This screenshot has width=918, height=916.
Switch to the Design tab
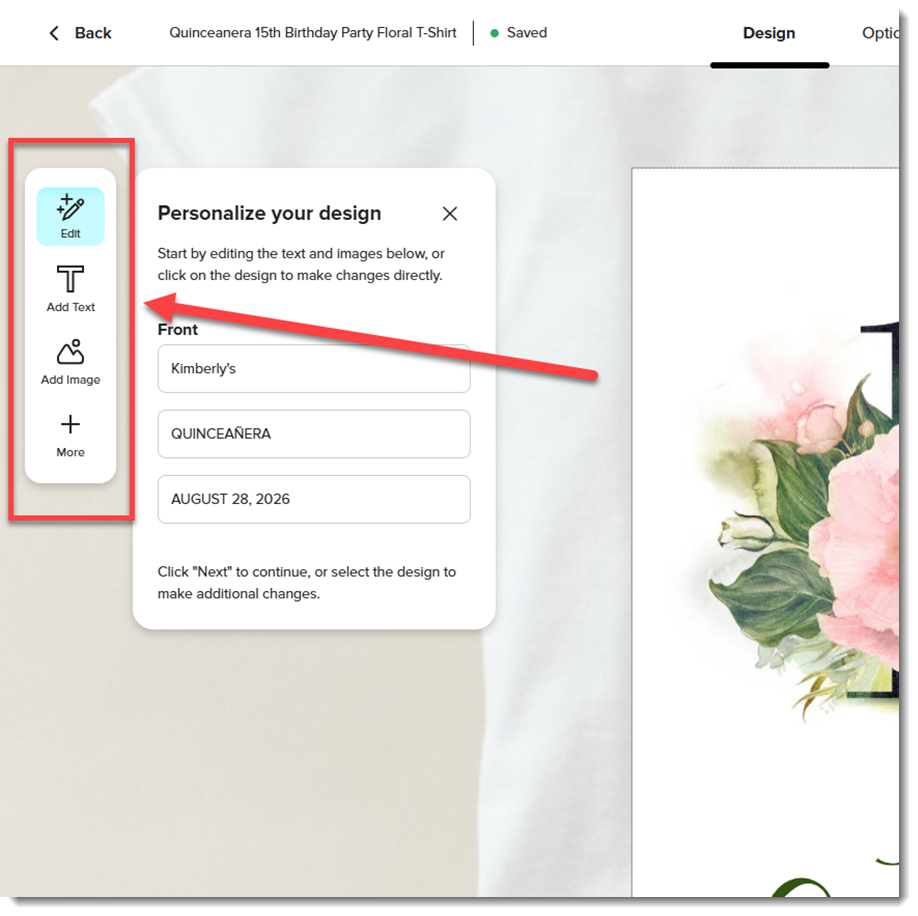(769, 33)
